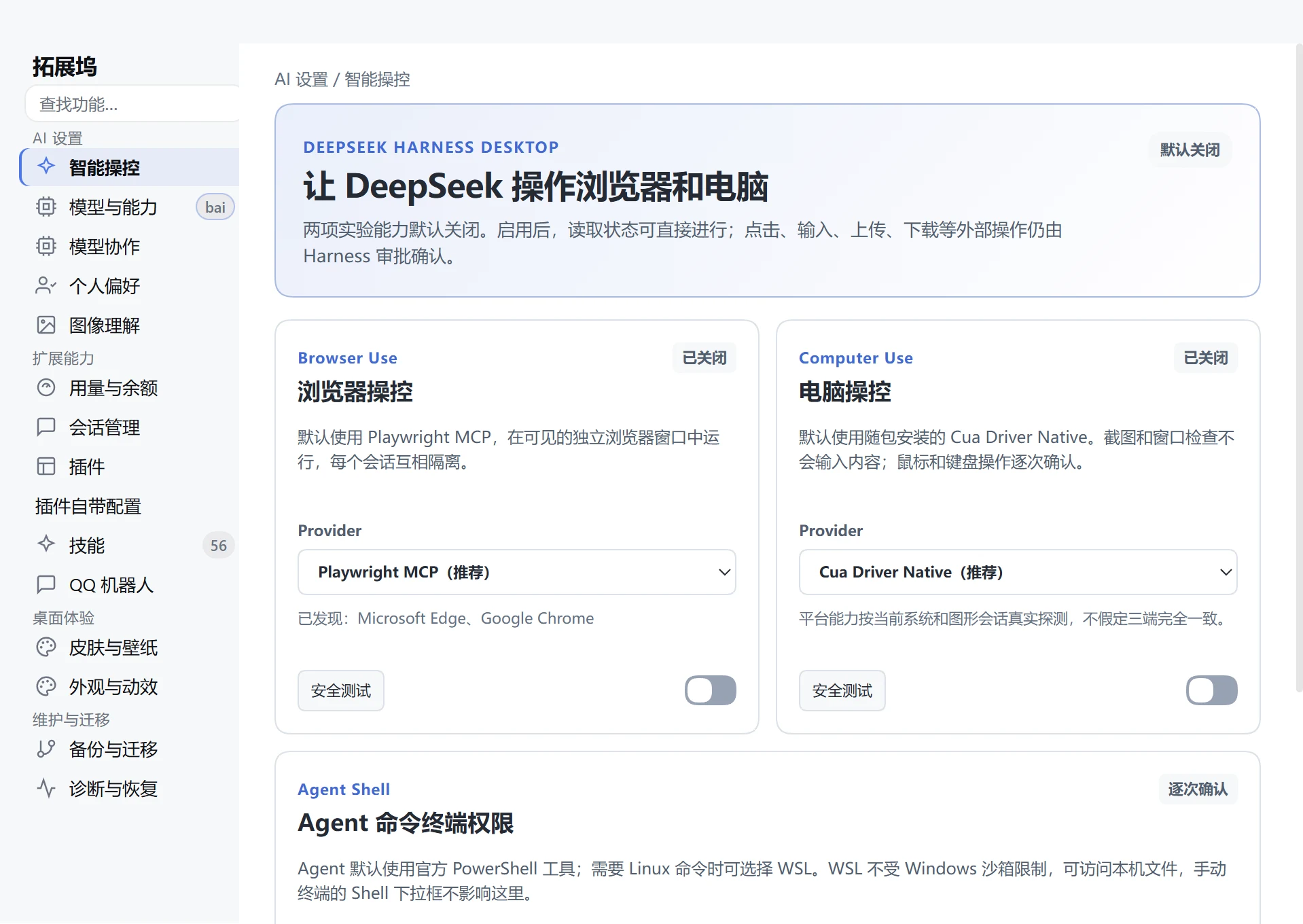Viewport: 1303px width, 924px height.
Task: Click the person icon beside 个人偏好
Action: pos(46,285)
